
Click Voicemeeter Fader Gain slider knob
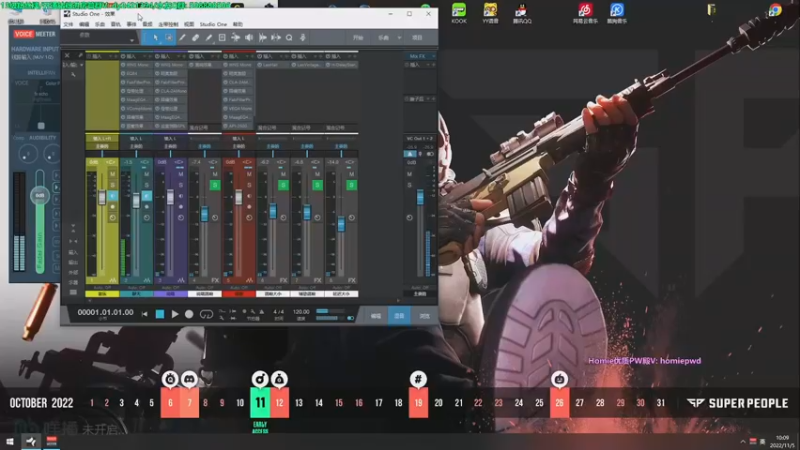click(x=40, y=195)
